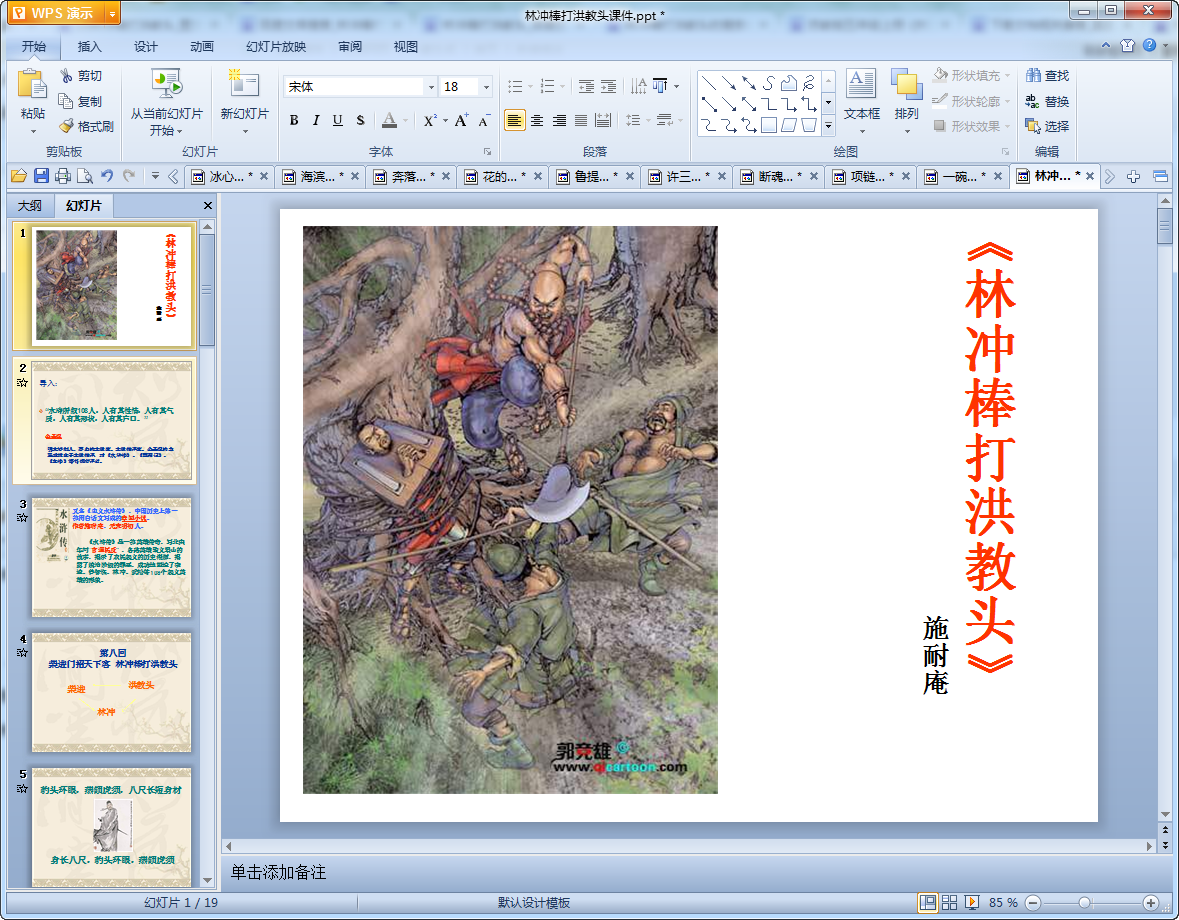Enable center alignment button
1179x920 pixels.
click(x=537, y=120)
